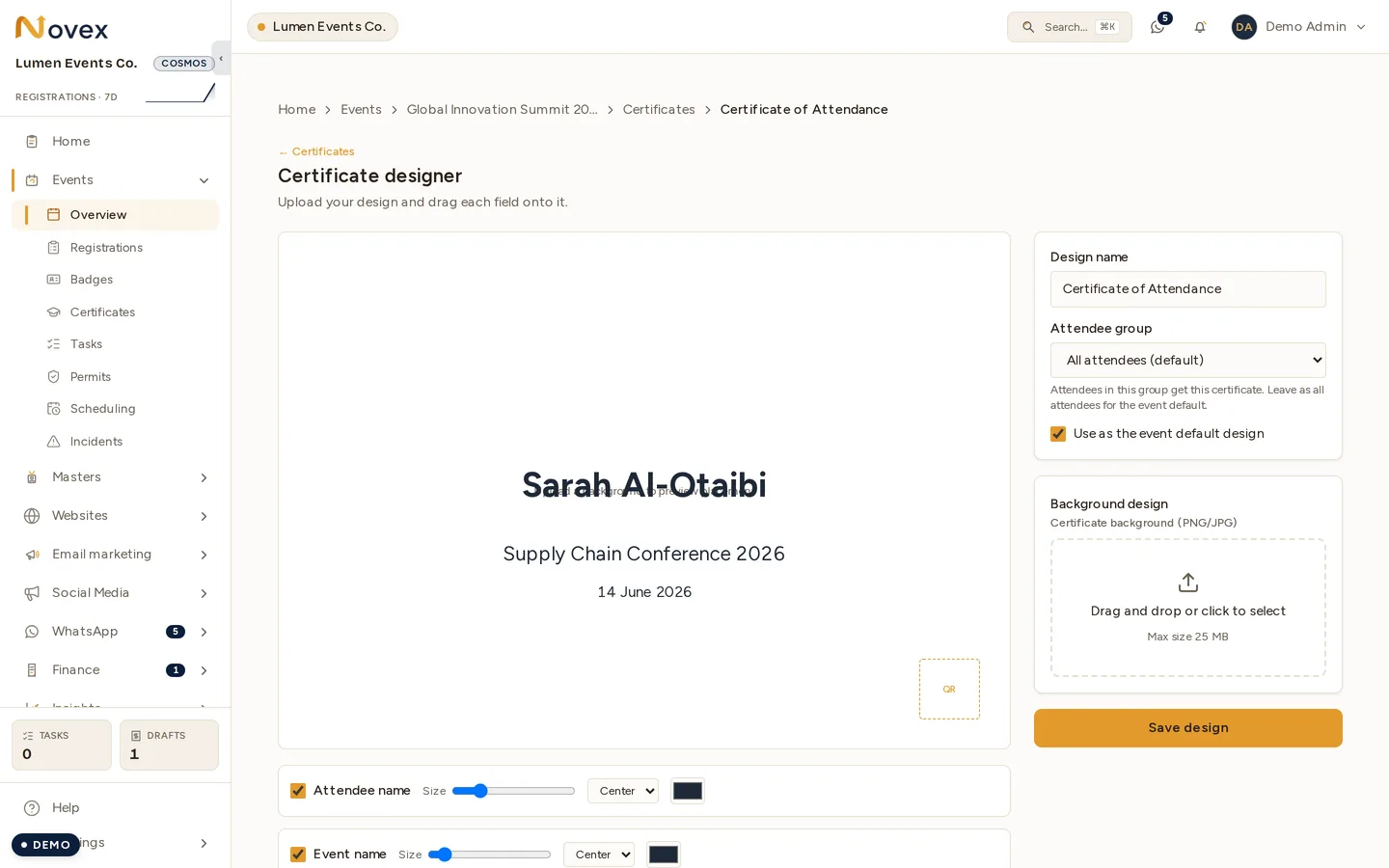The width and height of the screenshot is (1389, 868).
Task: Click the upload icon in Background design
Action: tap(1188, 583)
